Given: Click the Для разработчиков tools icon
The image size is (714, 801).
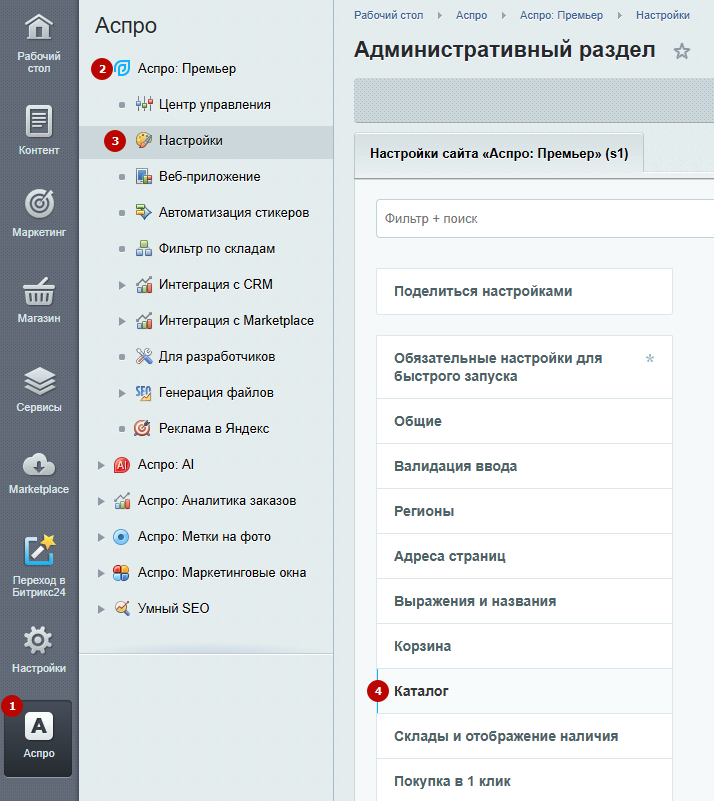Looking at the screenshot, I should [x=144, y=356].
